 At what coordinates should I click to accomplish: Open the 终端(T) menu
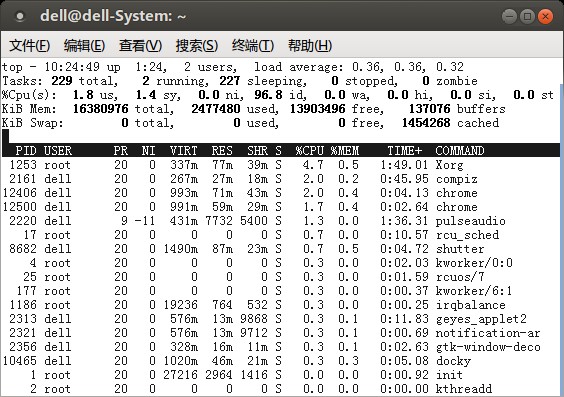tap(253, 46)
